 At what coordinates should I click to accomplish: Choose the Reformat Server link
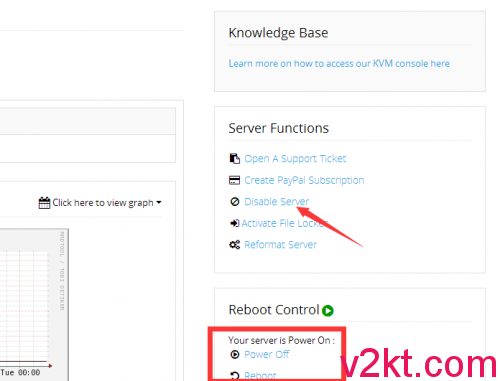(x=281, y=245)
